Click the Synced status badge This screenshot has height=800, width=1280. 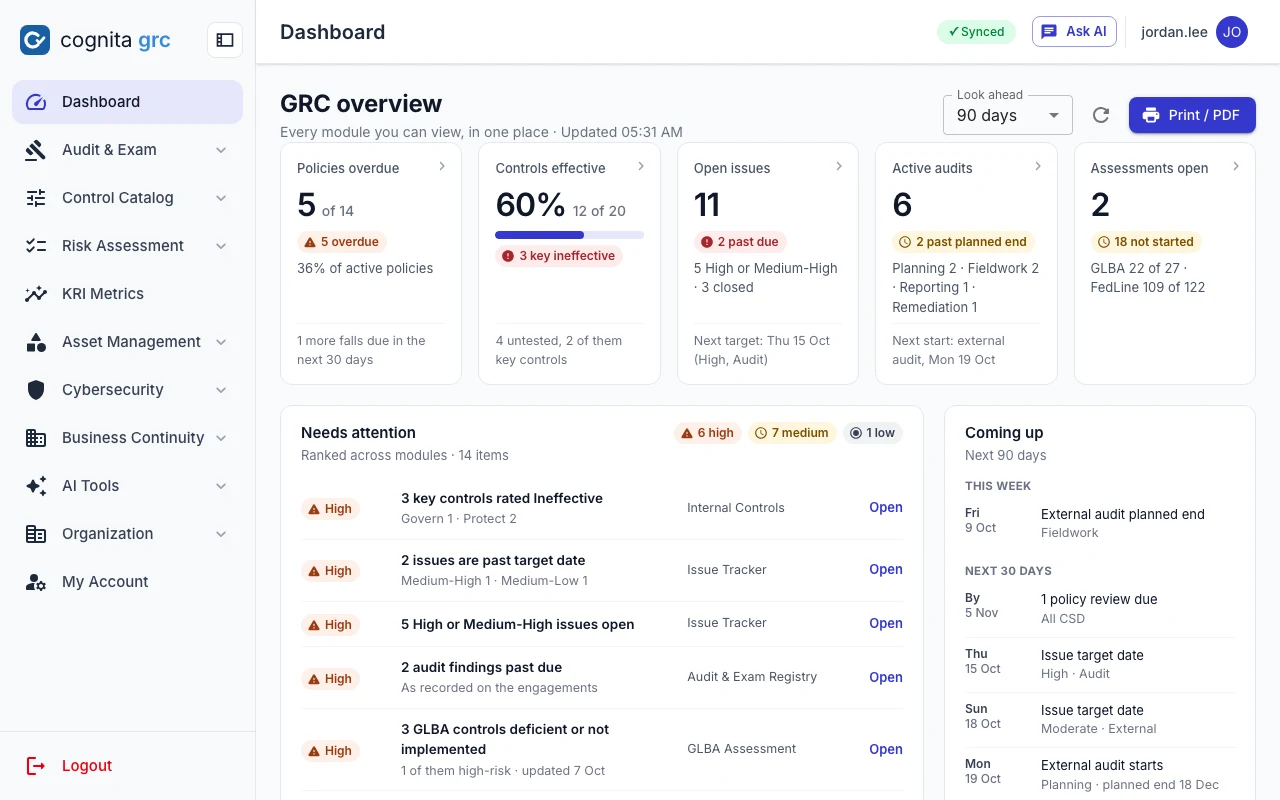click(976, 32)
